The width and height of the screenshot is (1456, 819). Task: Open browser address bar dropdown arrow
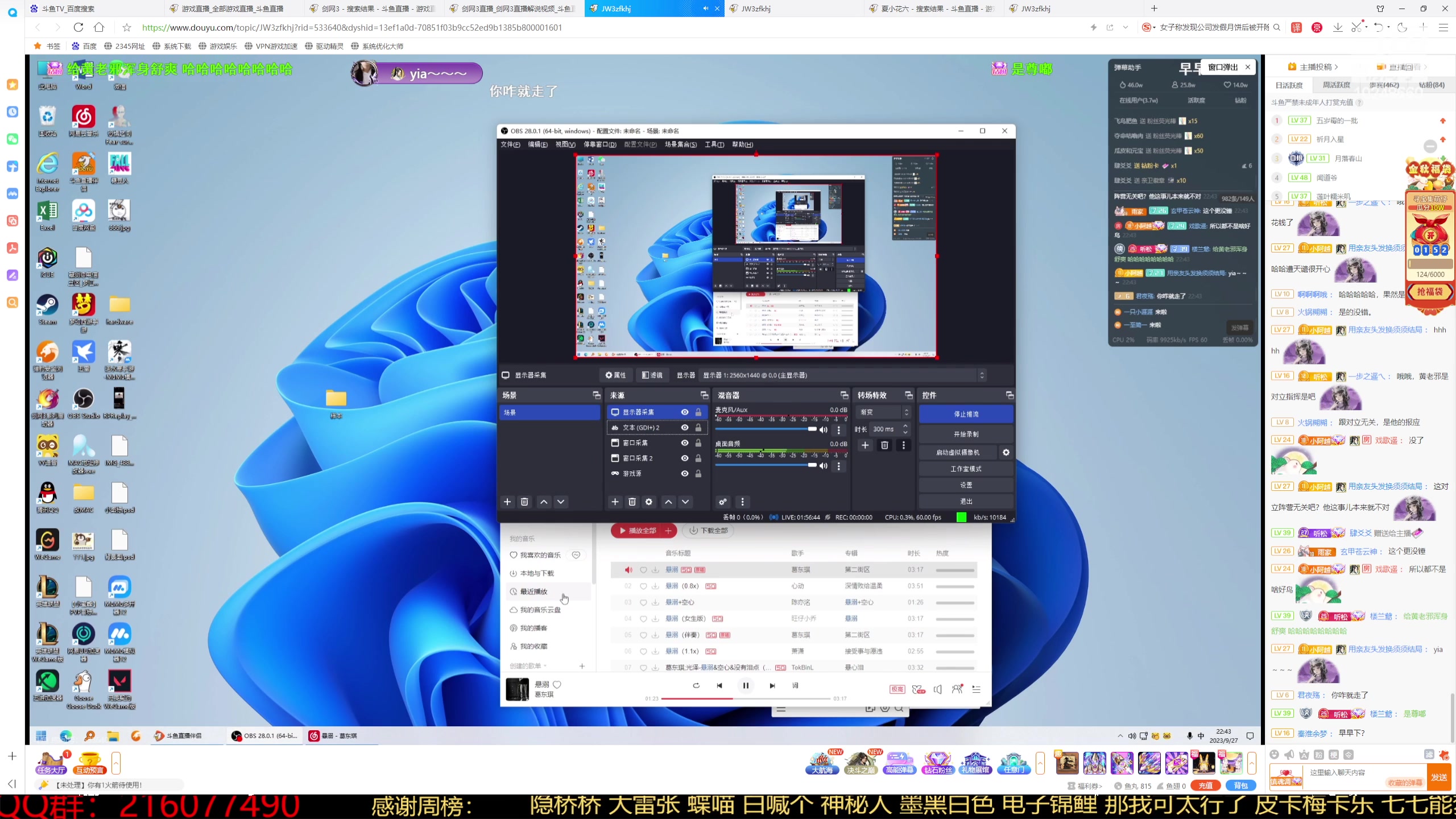pos(1125,27)
